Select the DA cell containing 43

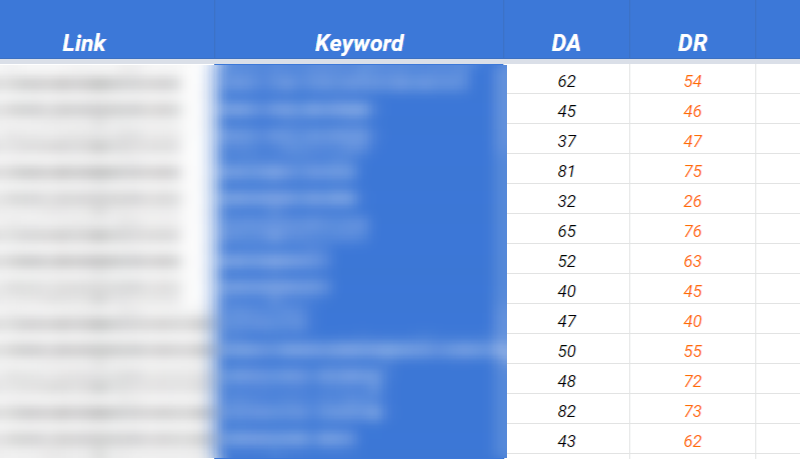point(567,440)
